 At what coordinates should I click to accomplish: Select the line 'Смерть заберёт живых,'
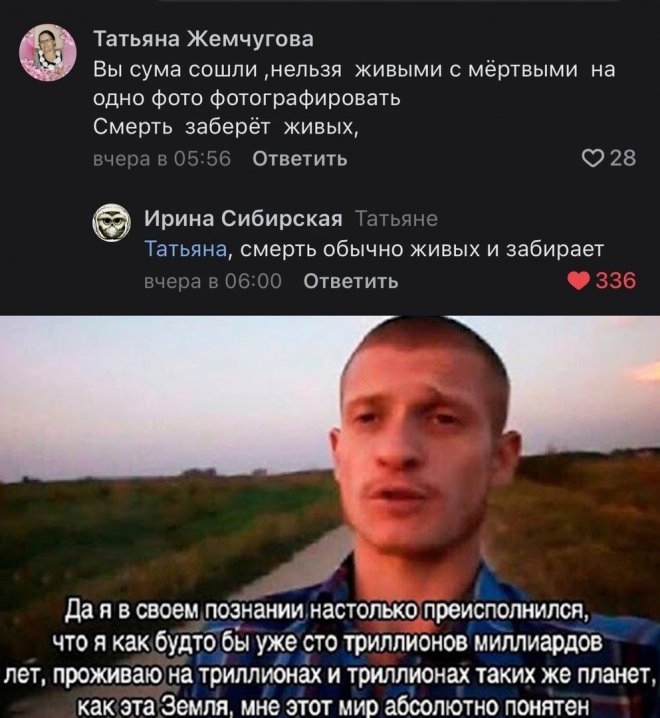(x=226, y=127)
